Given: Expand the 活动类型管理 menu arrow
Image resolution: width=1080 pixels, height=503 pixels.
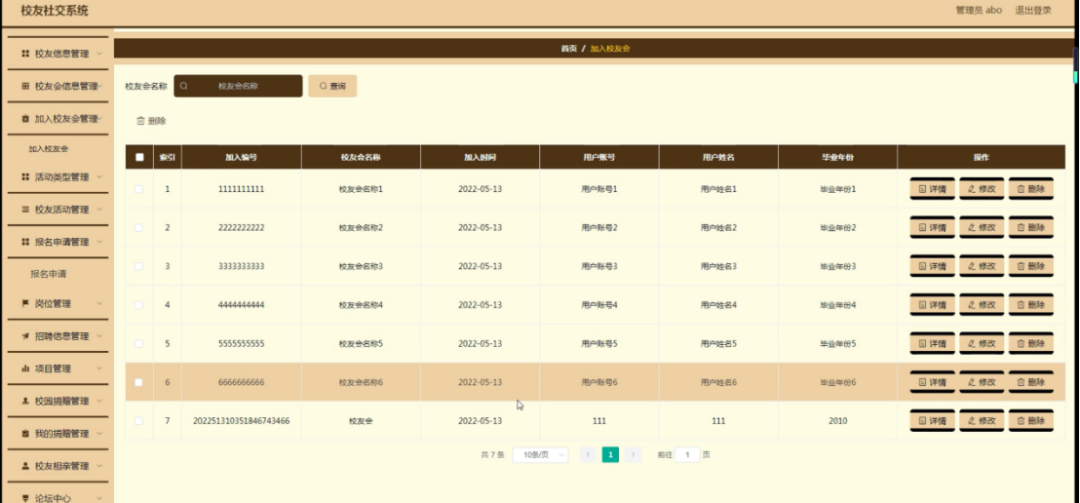Looking at the screenshot, I should tap(100, 177).
